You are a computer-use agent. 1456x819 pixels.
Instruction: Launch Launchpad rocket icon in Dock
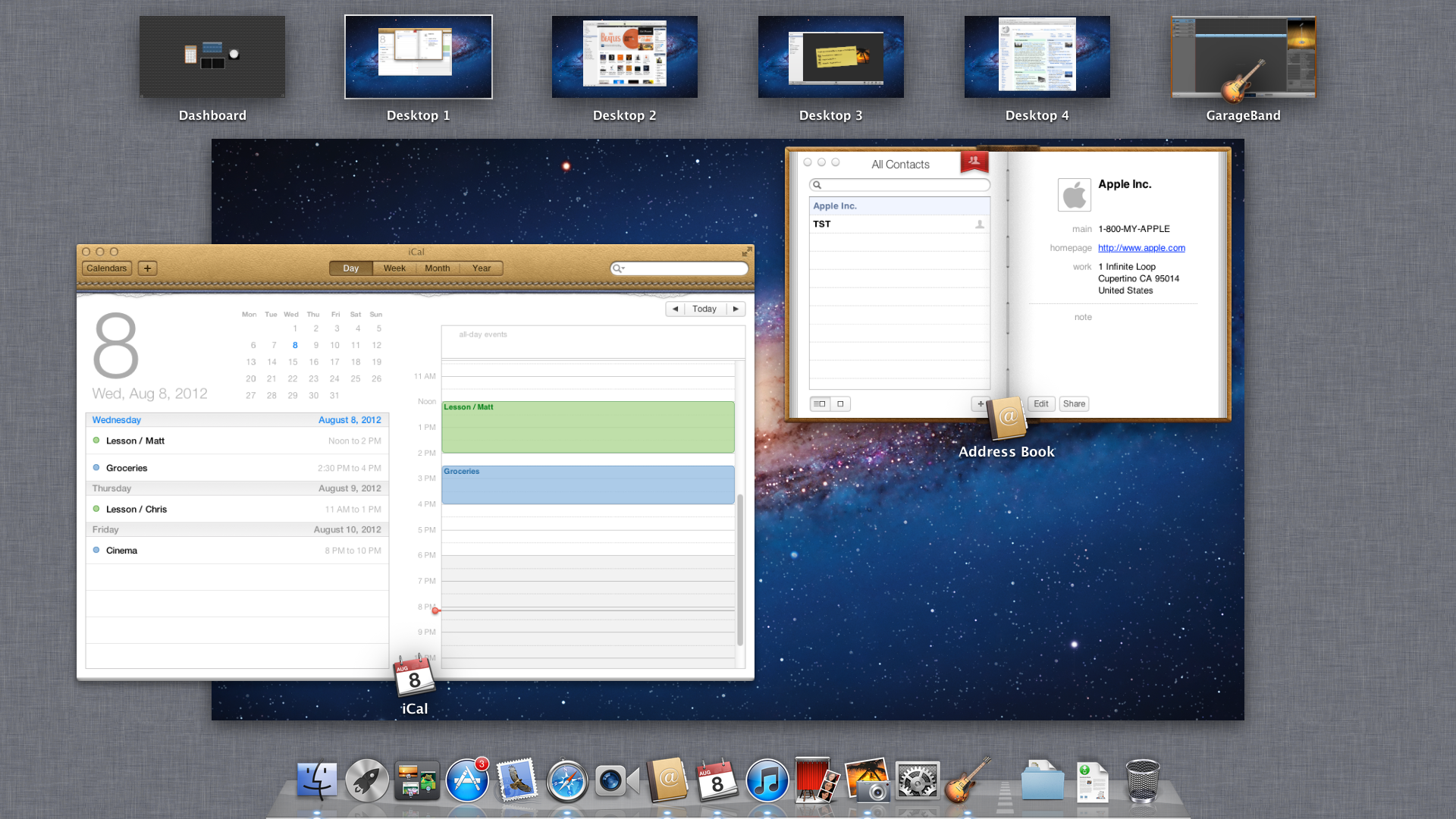[367, 780]
